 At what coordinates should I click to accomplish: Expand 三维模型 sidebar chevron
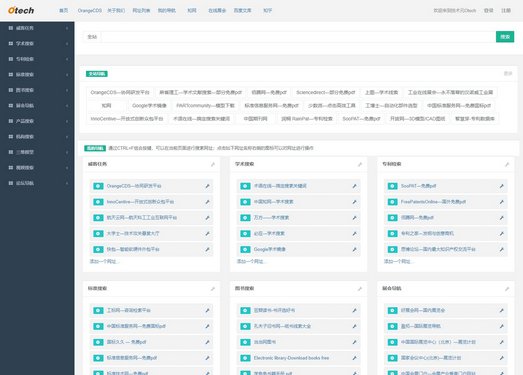point(67,152)
